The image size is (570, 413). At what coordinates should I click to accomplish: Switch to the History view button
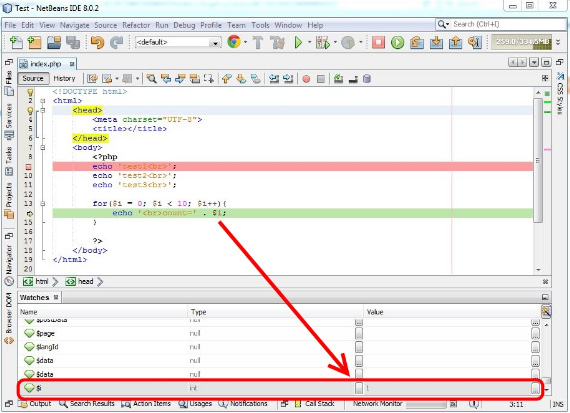[64, 79]
